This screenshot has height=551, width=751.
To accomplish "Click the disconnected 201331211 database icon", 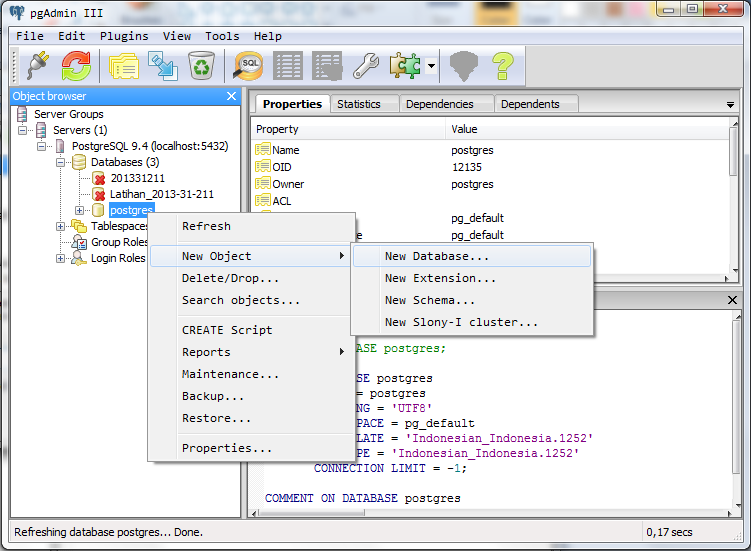I will [99, 178].
